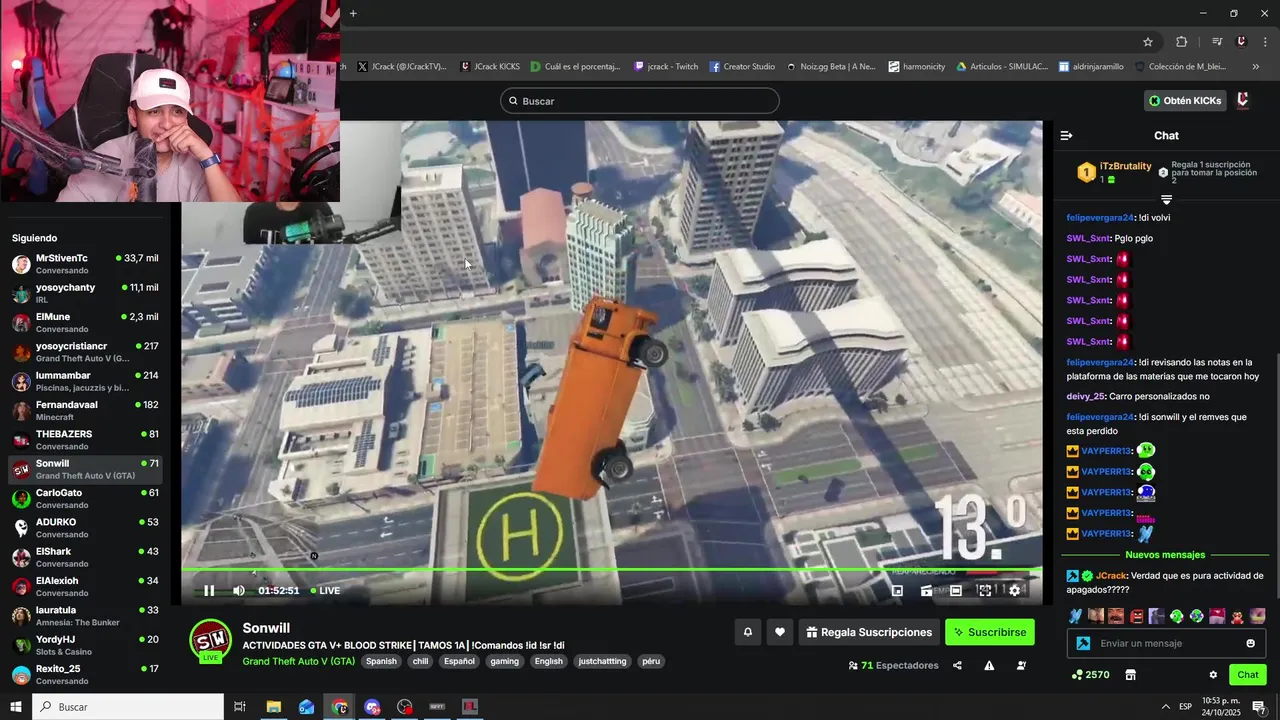Open the harmonicity bookmark

pyautogui.click(x=916, y=67)
